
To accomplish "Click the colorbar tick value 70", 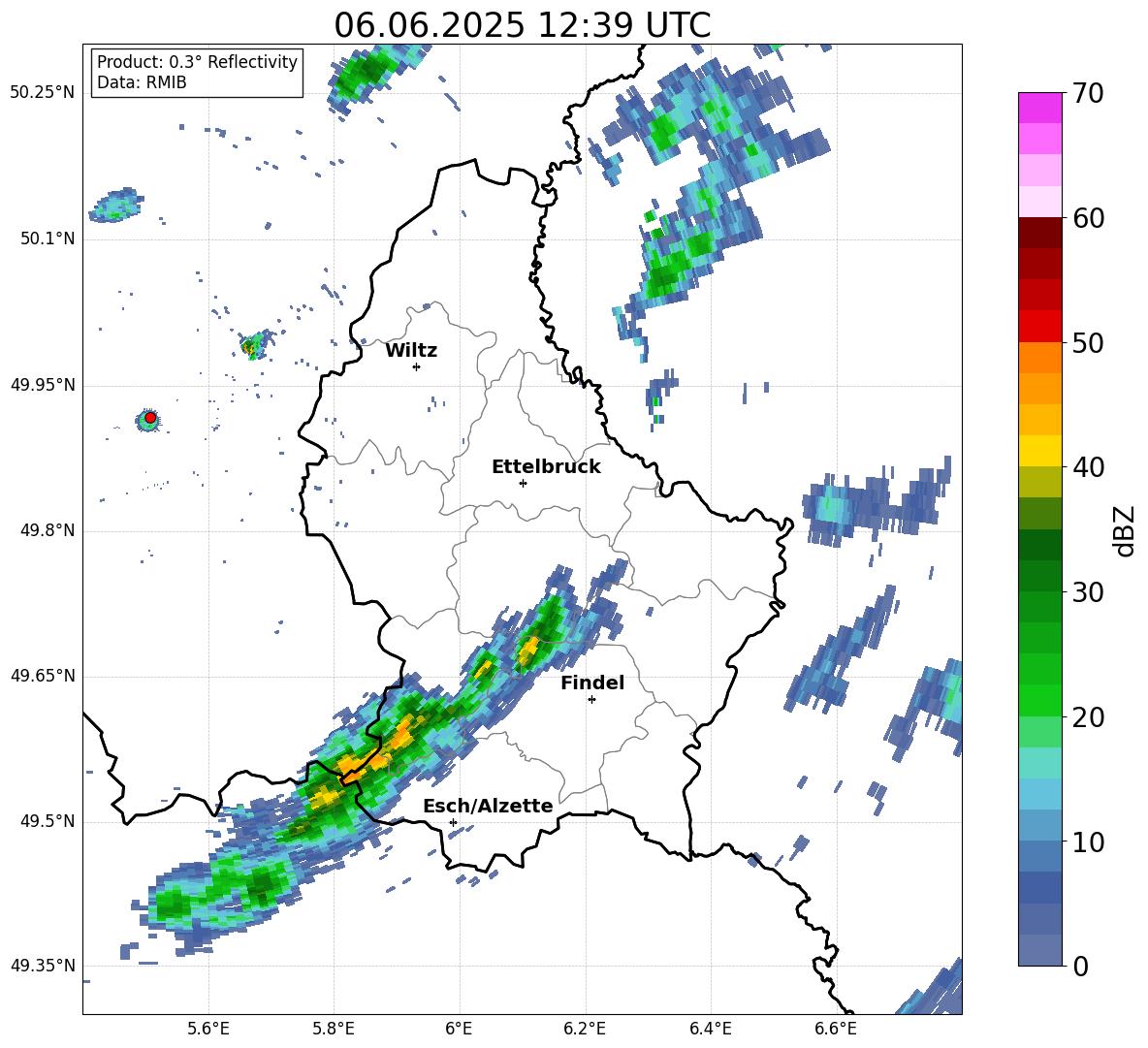I will (1088, 94).
